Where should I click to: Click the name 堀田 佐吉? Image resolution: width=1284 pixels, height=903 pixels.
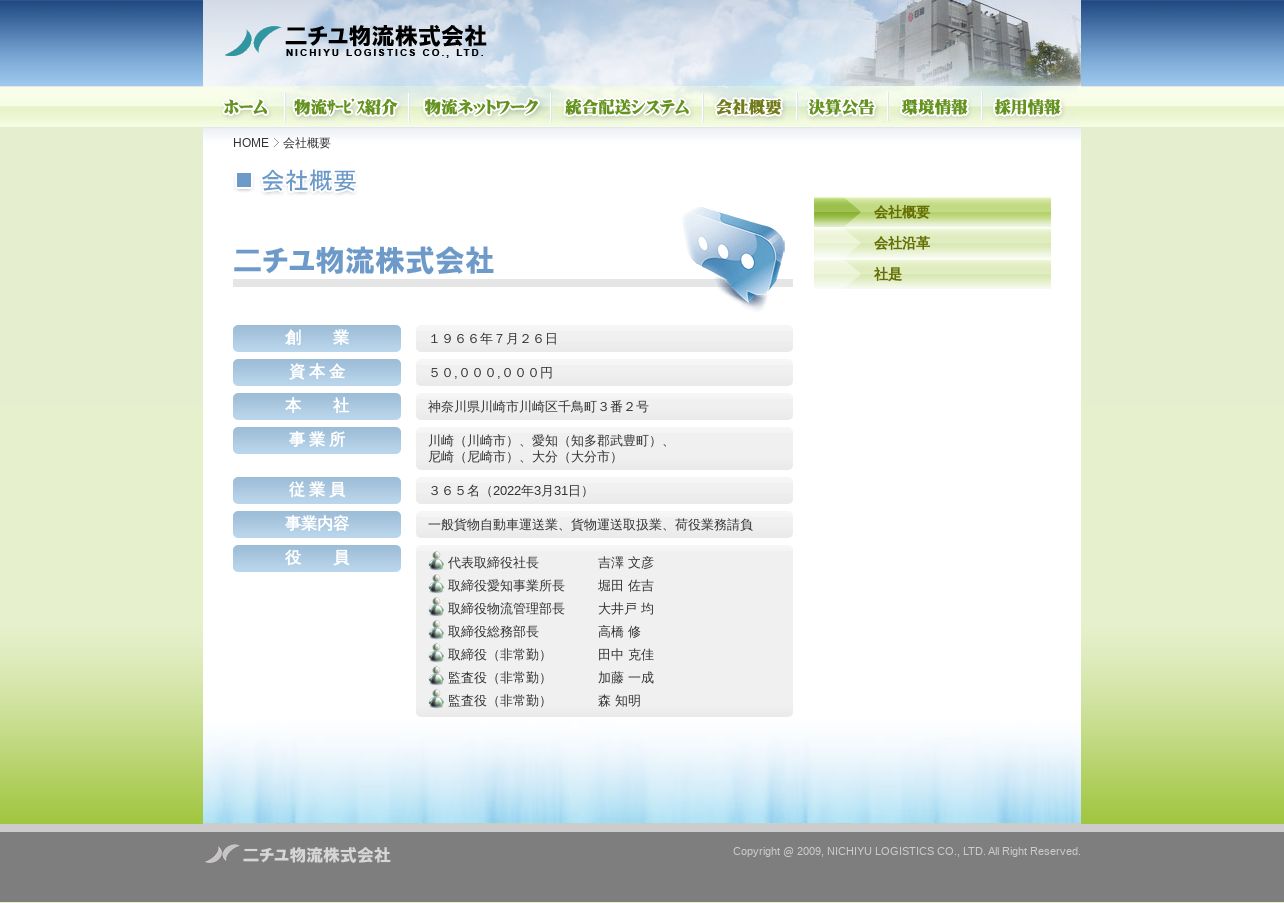pyautogui.click(x=626, y=586)
